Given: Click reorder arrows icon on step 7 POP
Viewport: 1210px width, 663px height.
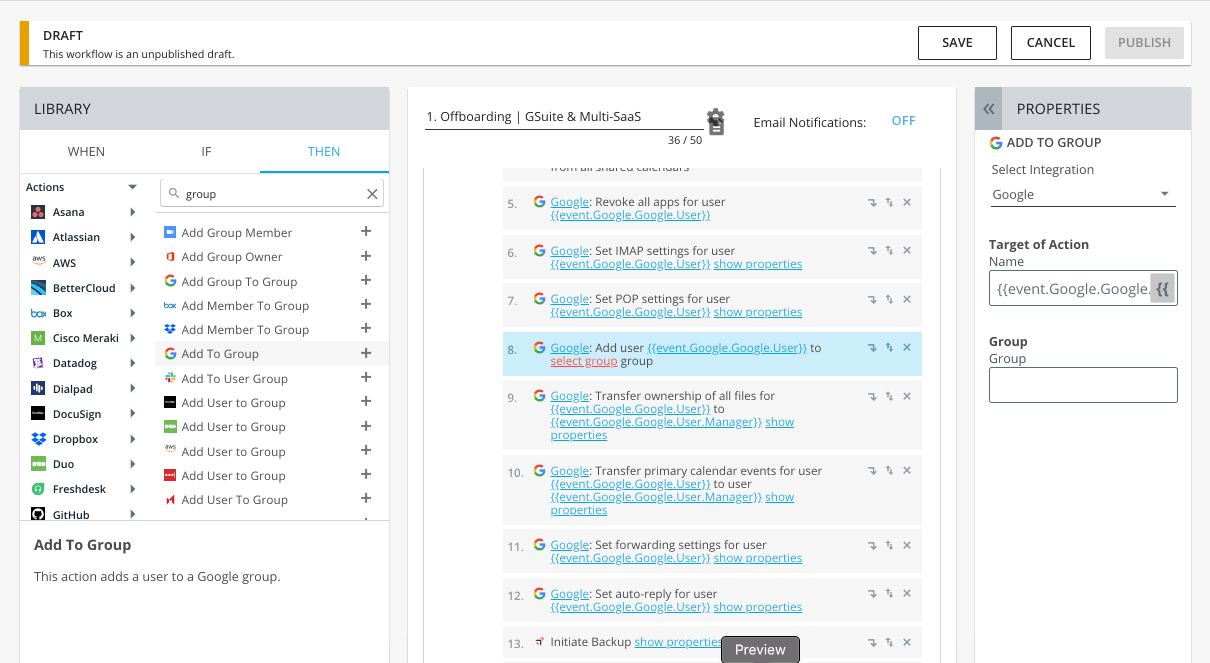Looking at the screenshot, I should 889,299.
